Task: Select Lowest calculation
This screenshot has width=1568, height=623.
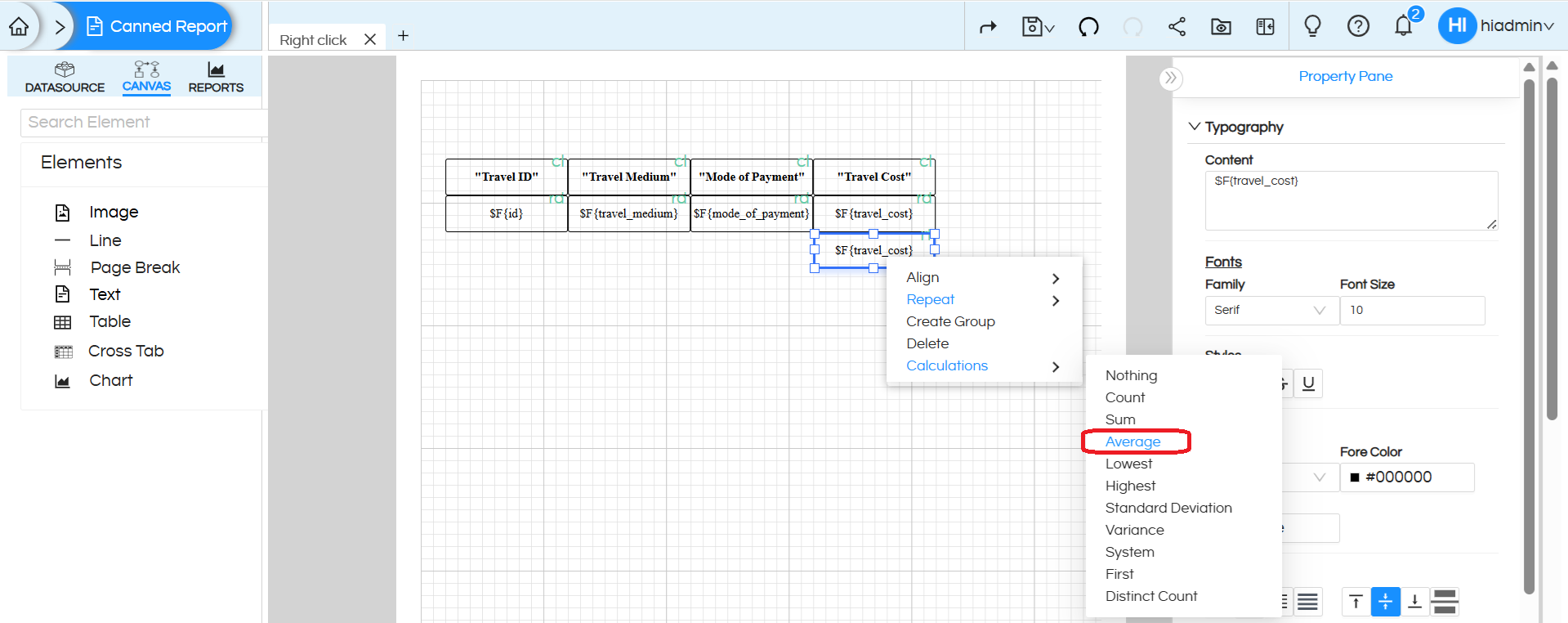Action: 1128,464
